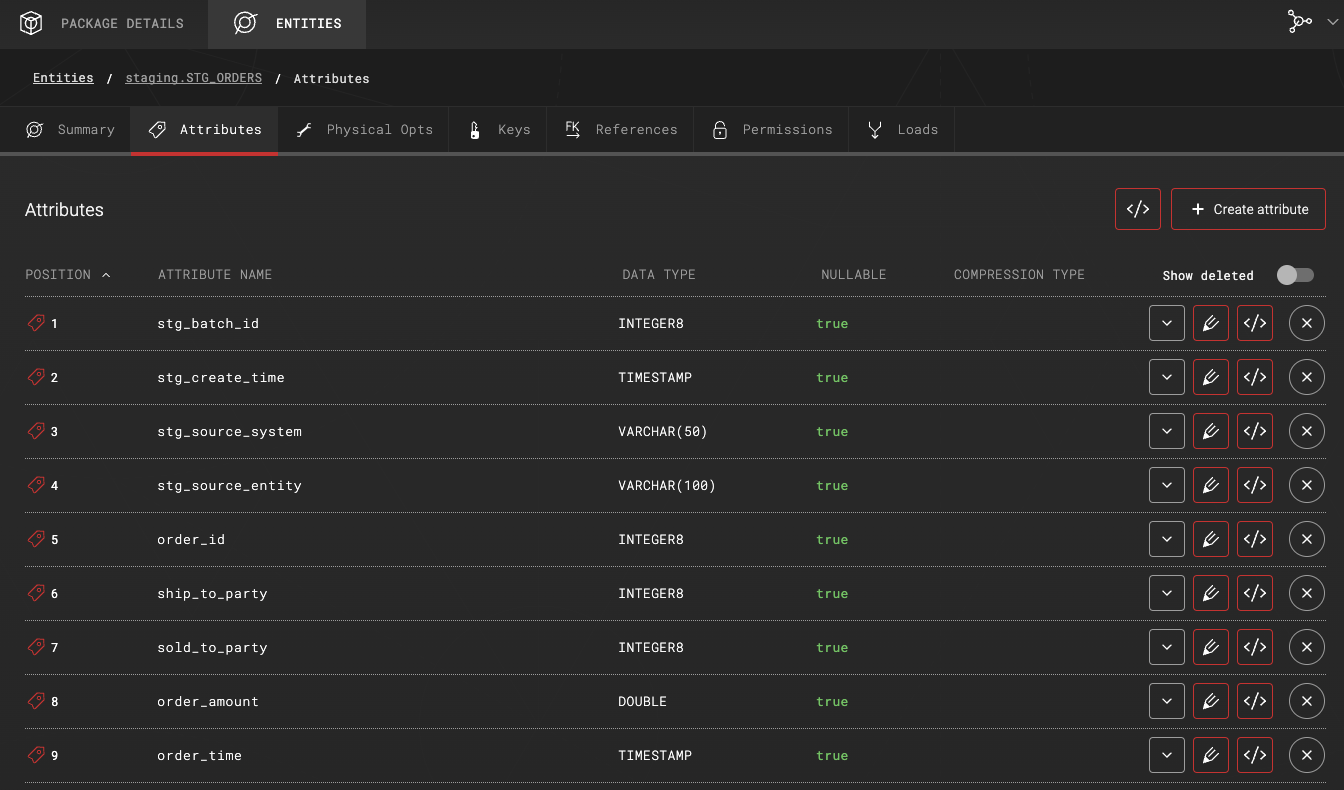Expand the stg_source_system row chevron

(1167, 432)
